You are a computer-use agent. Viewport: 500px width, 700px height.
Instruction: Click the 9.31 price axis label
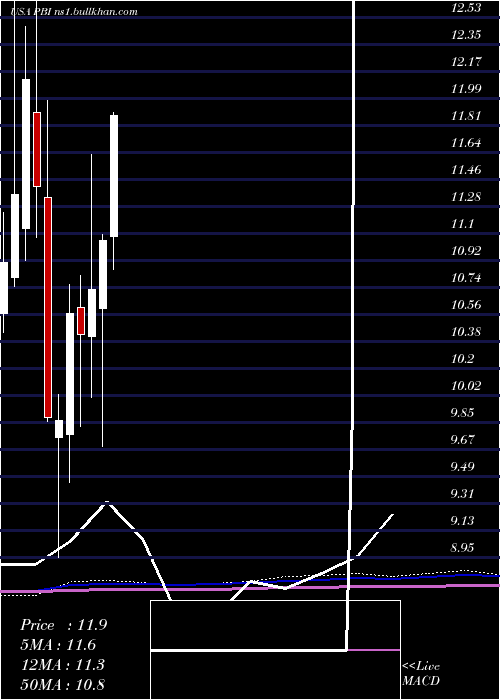pos(462,494)
